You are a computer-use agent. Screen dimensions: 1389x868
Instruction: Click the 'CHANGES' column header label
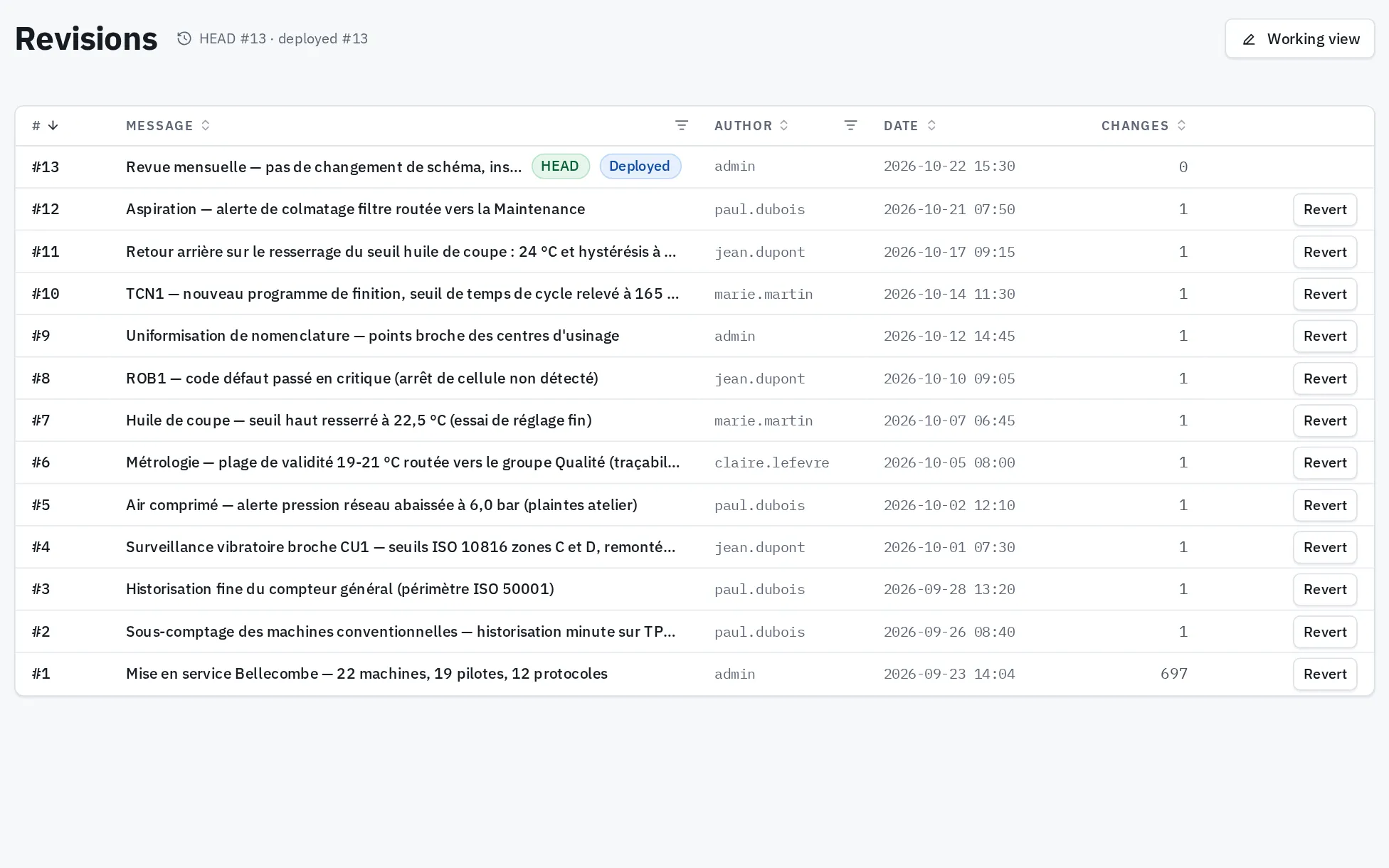[1135, 126]
